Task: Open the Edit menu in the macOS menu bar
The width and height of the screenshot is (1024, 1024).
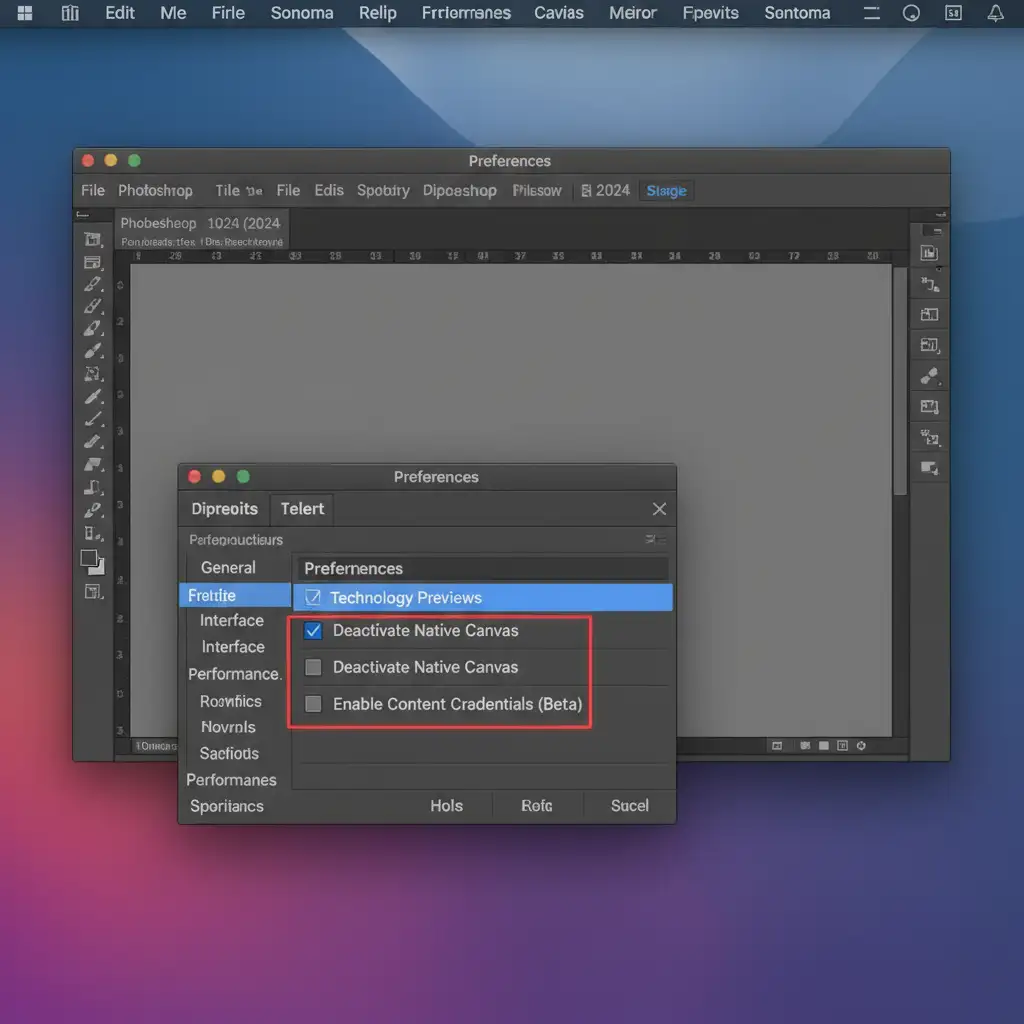Action: (x=120, y=13)
